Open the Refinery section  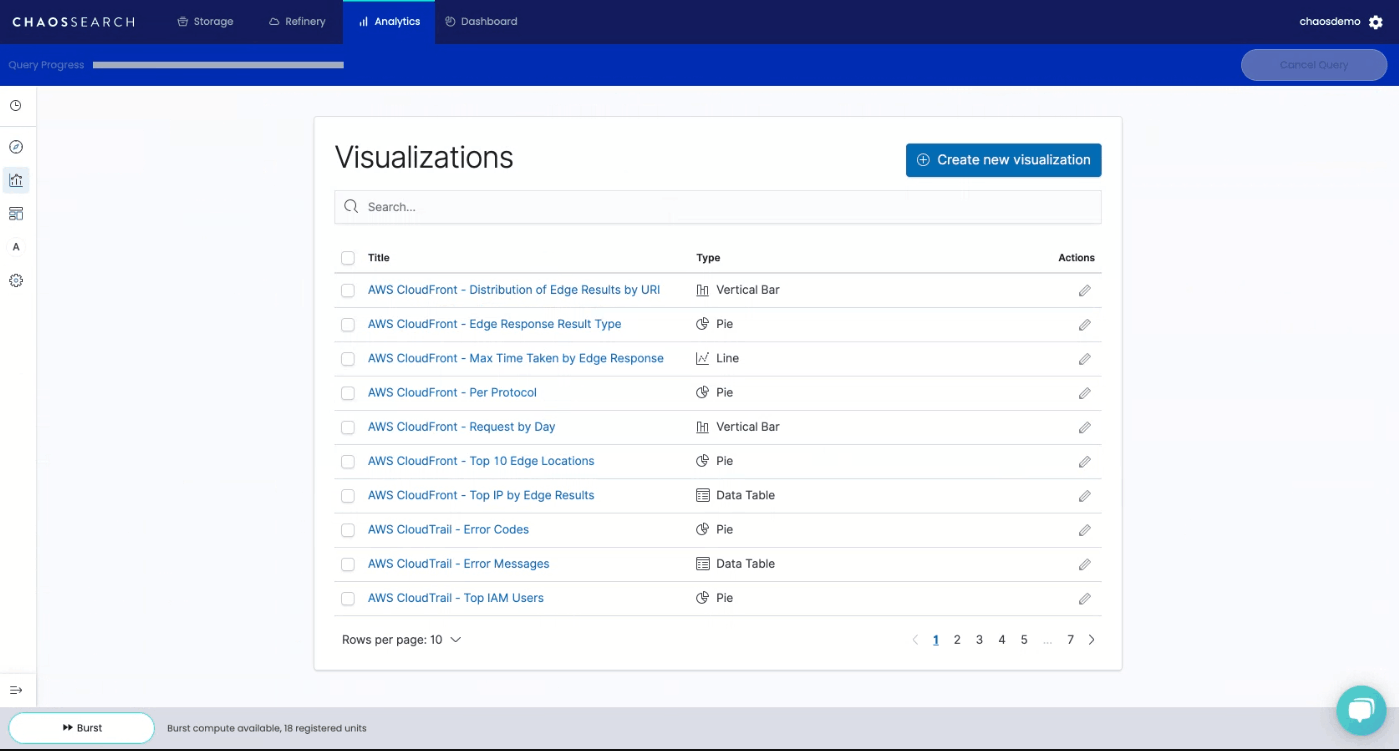click(x=296, y=21)
